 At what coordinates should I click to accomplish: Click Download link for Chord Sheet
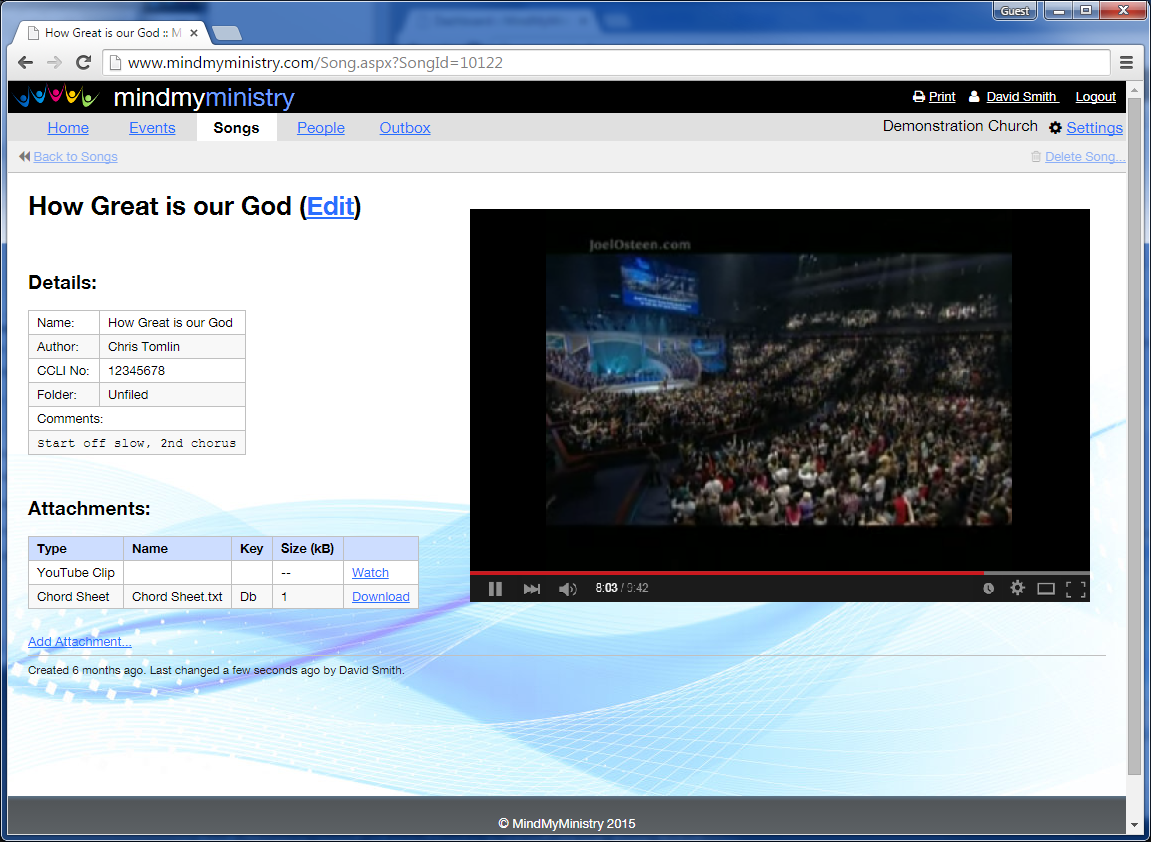pyautogui.click(x=380, y=597)
